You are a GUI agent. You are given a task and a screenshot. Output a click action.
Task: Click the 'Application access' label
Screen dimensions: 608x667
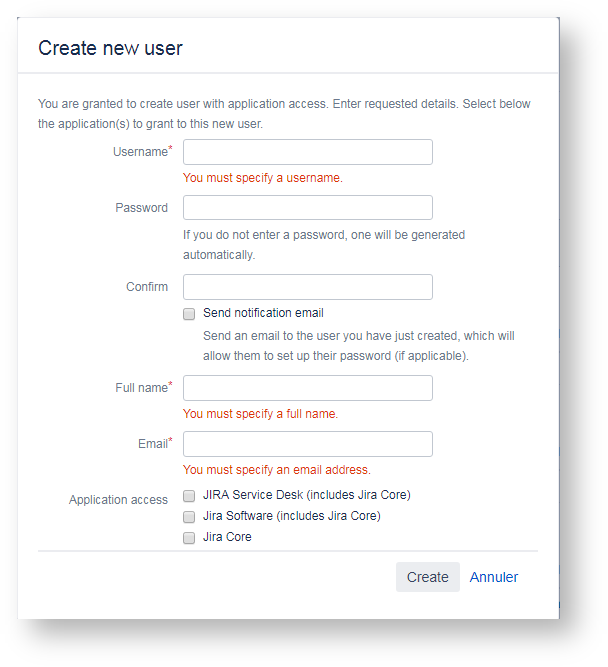[118, 500]
